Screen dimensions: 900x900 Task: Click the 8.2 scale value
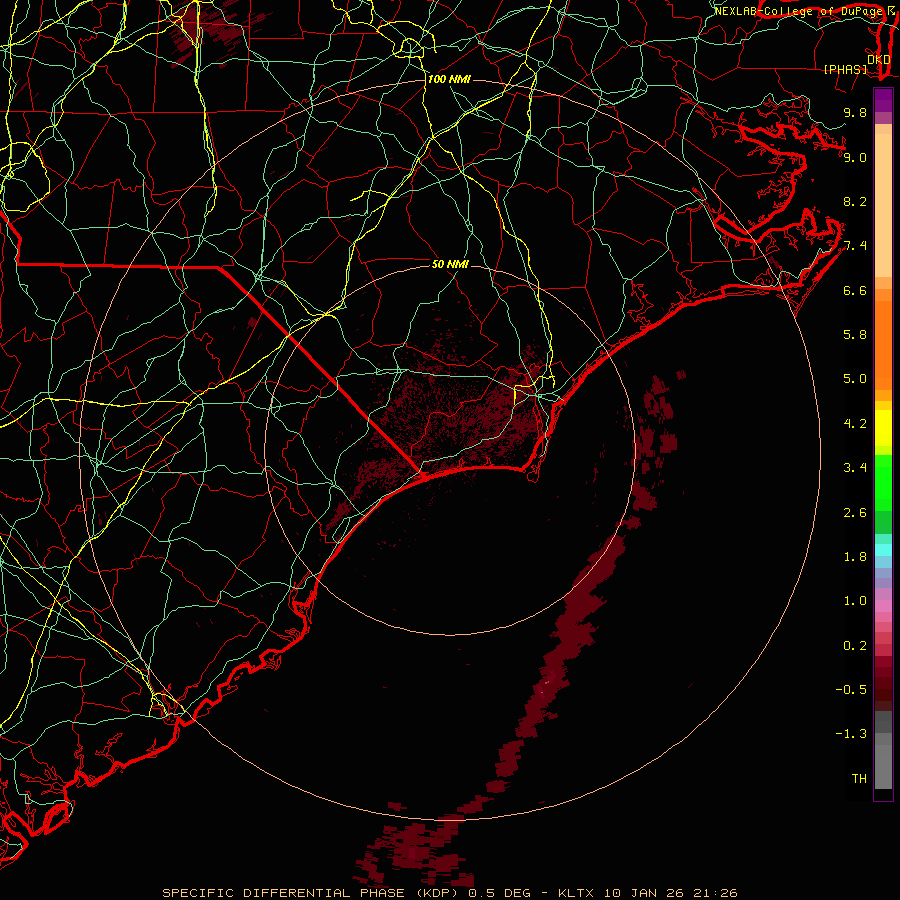(x=855, y=201)
